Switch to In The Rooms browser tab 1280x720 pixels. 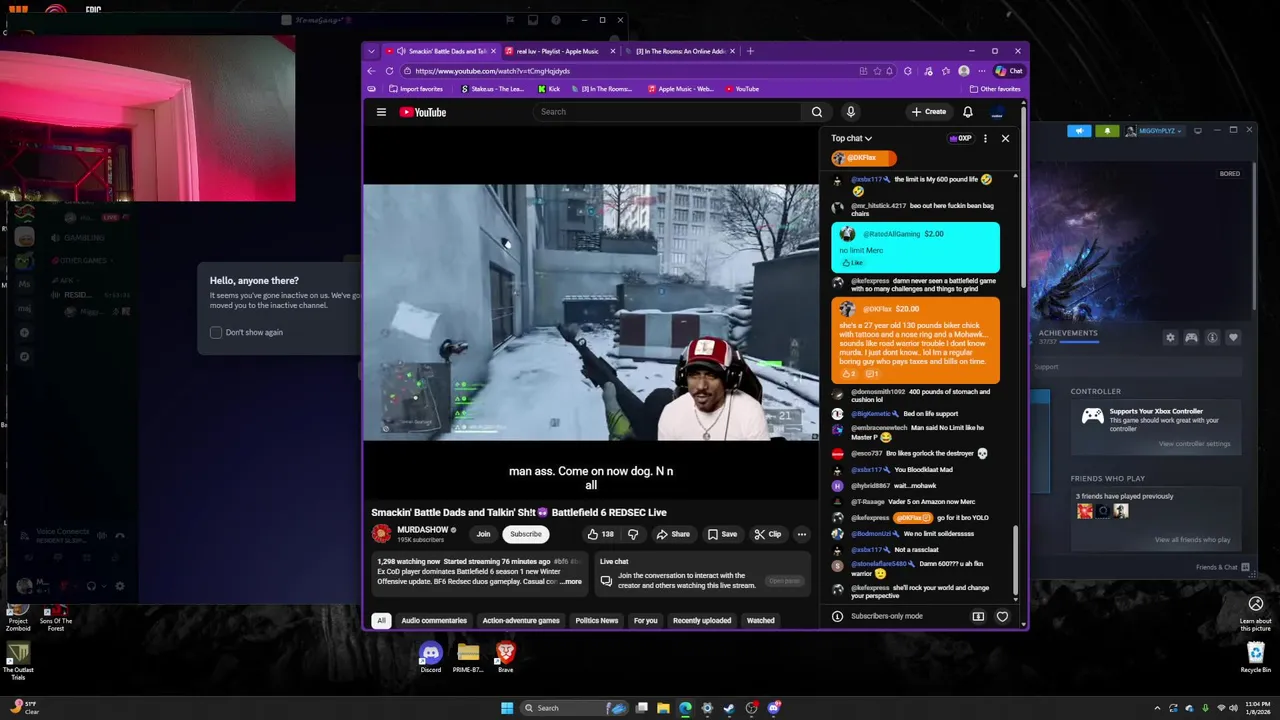[x=685, y=51]
